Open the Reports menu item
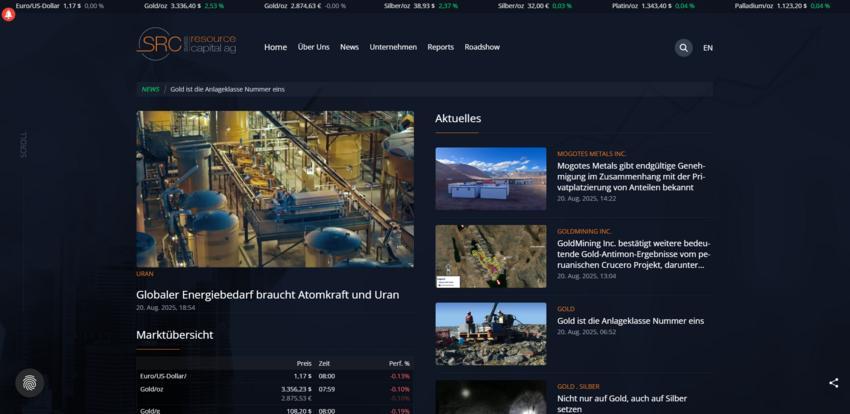Image resolution: width=850 pixels, height=414 pixels. coord(440,47)
